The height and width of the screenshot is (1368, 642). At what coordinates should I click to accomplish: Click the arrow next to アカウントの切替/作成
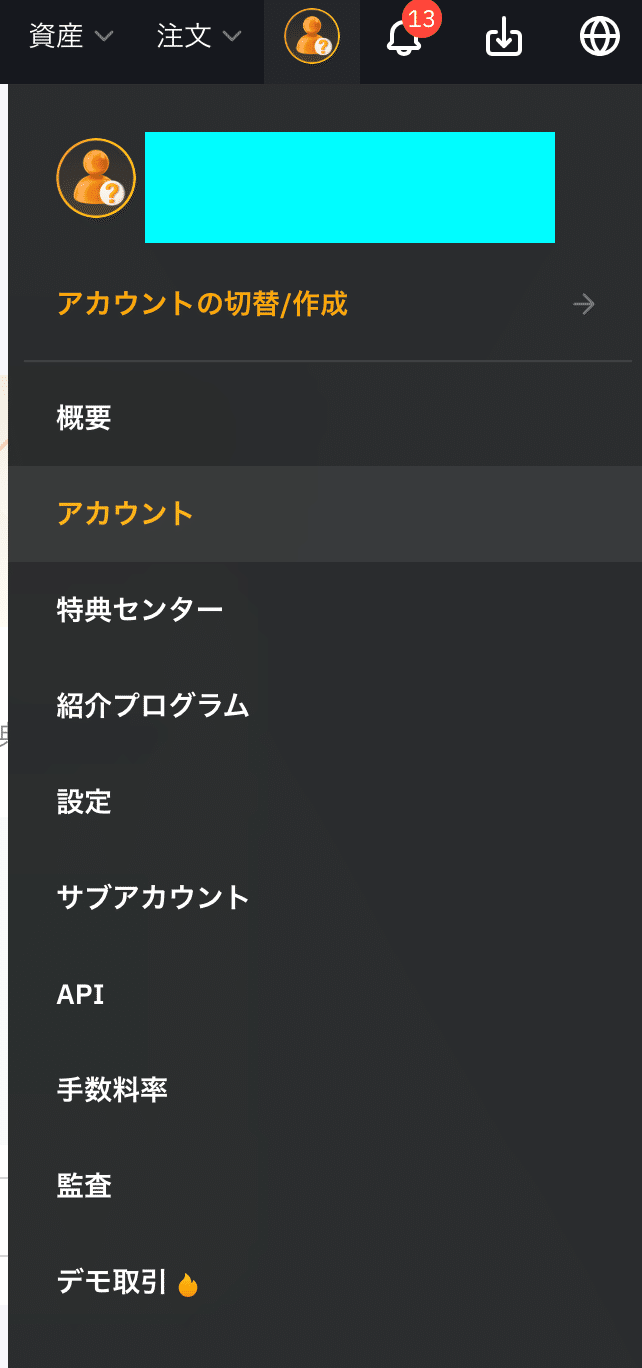(585, 304)
